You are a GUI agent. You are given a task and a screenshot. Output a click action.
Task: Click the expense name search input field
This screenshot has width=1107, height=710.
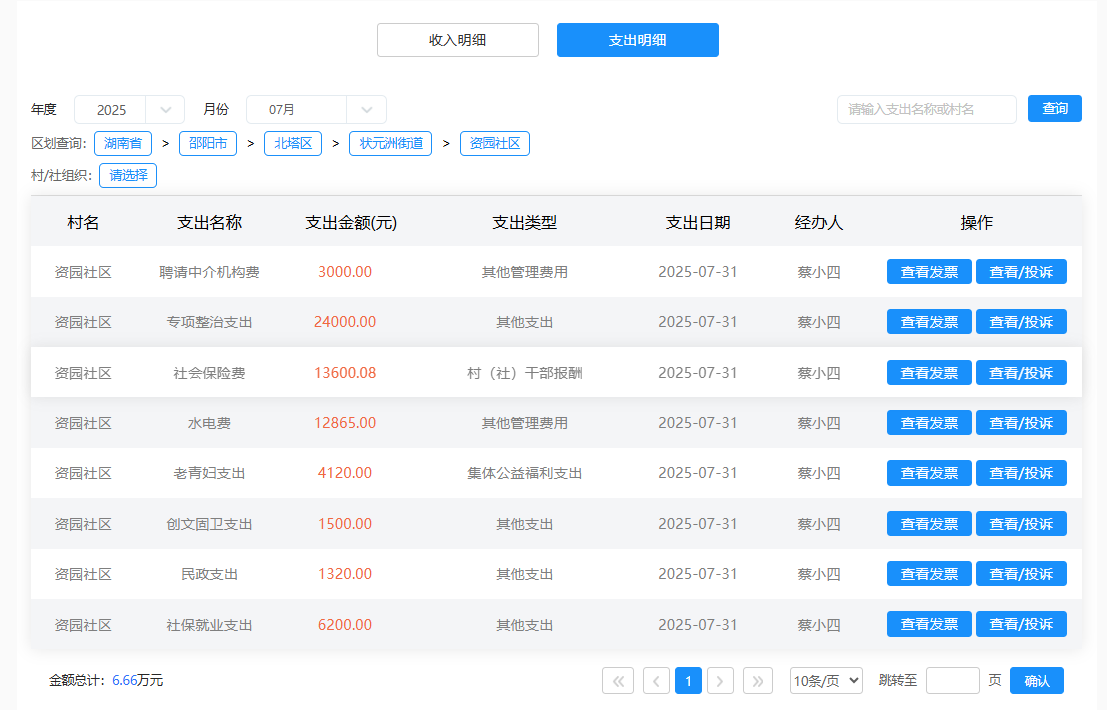click(926, 109)
